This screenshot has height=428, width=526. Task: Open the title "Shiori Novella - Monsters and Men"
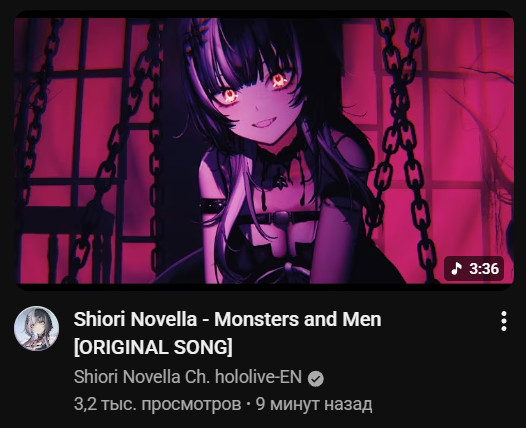tap(227, 319)
